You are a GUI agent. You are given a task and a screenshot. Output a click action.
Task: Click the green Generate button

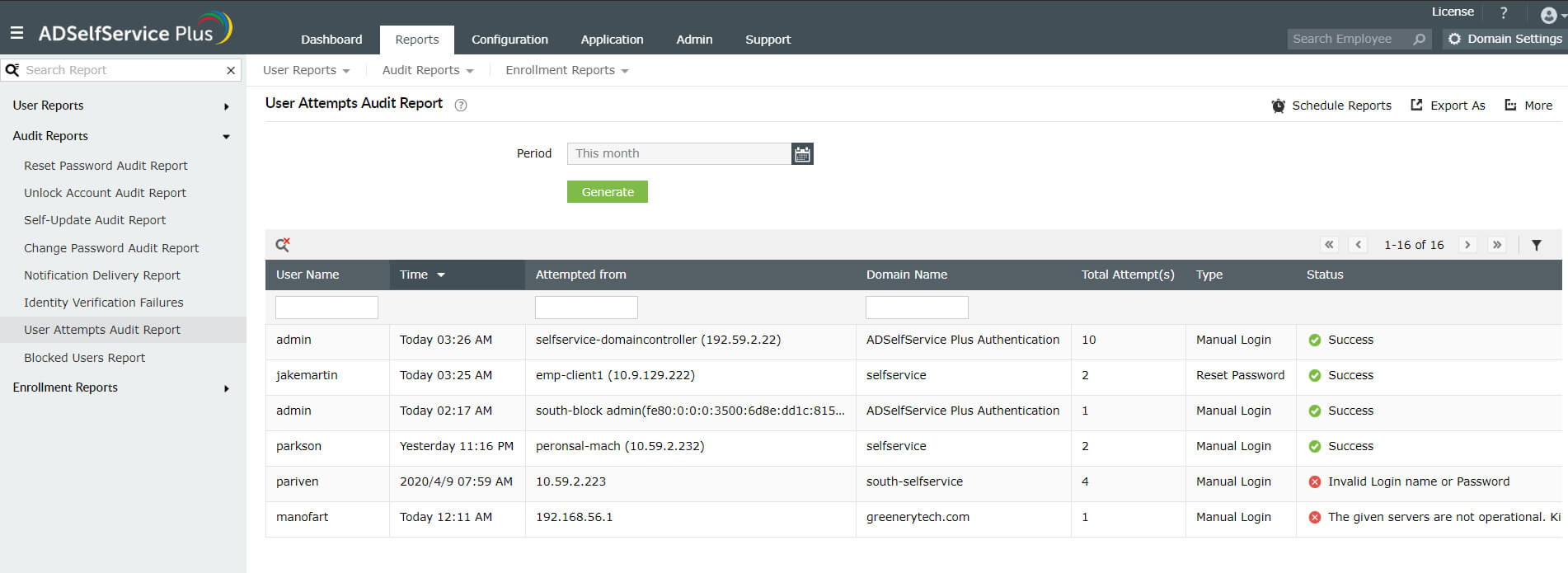pos(608,192)
